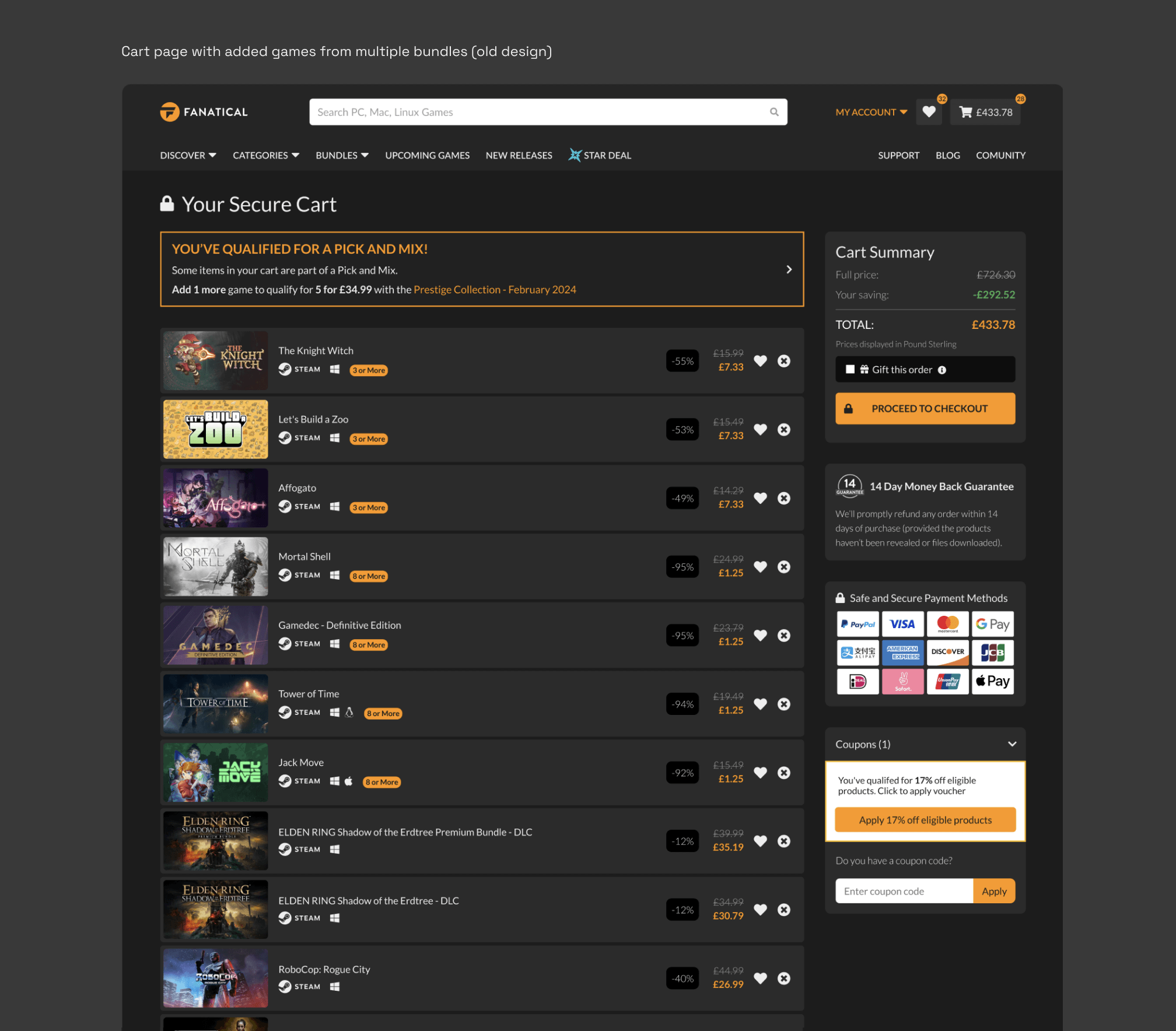1176x1031 pixels.
Task: Collapse the Coupons (1) section
Action: pos(1012,744)
